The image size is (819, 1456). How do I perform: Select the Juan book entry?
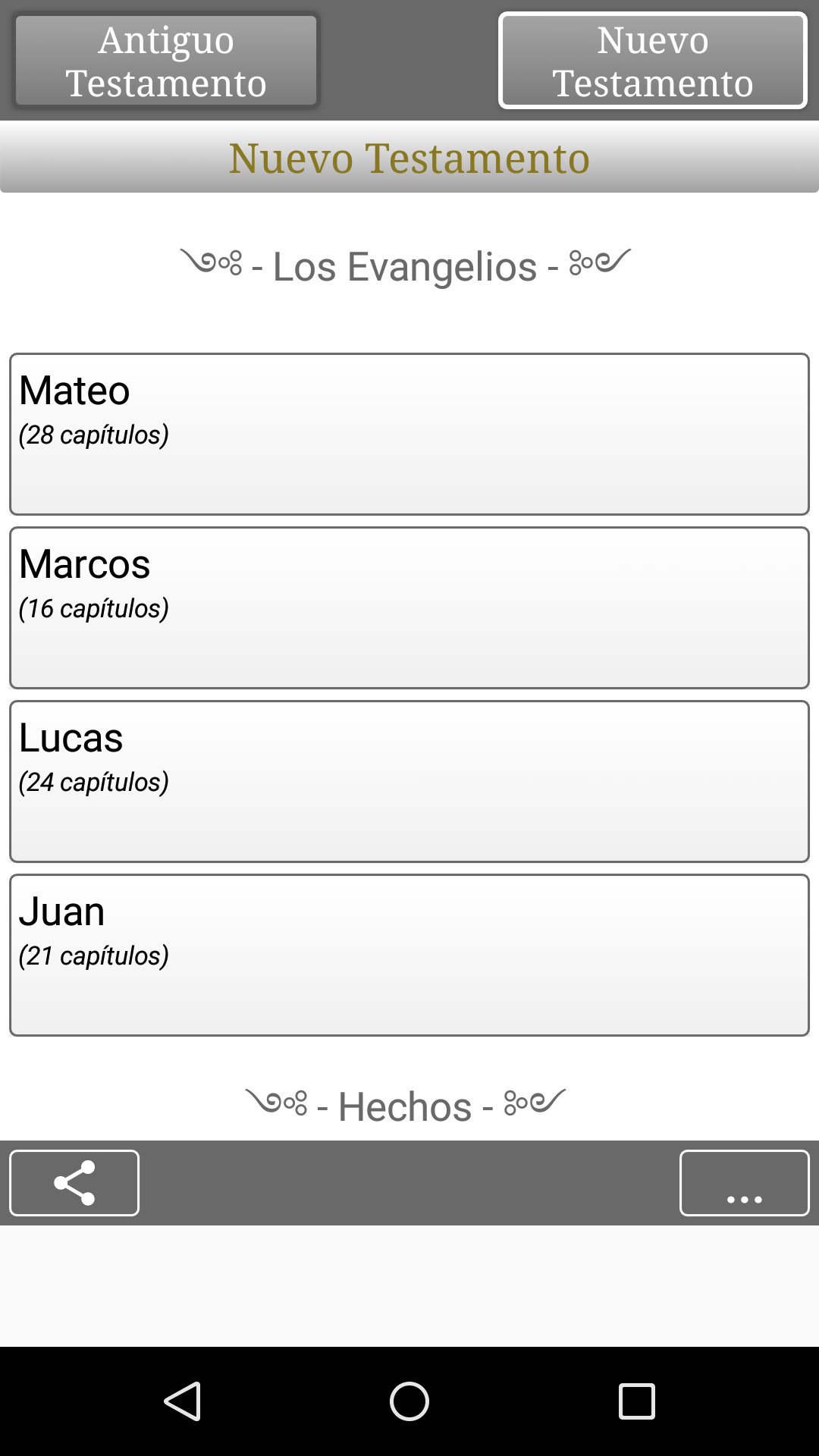click(x=409, y=955)
